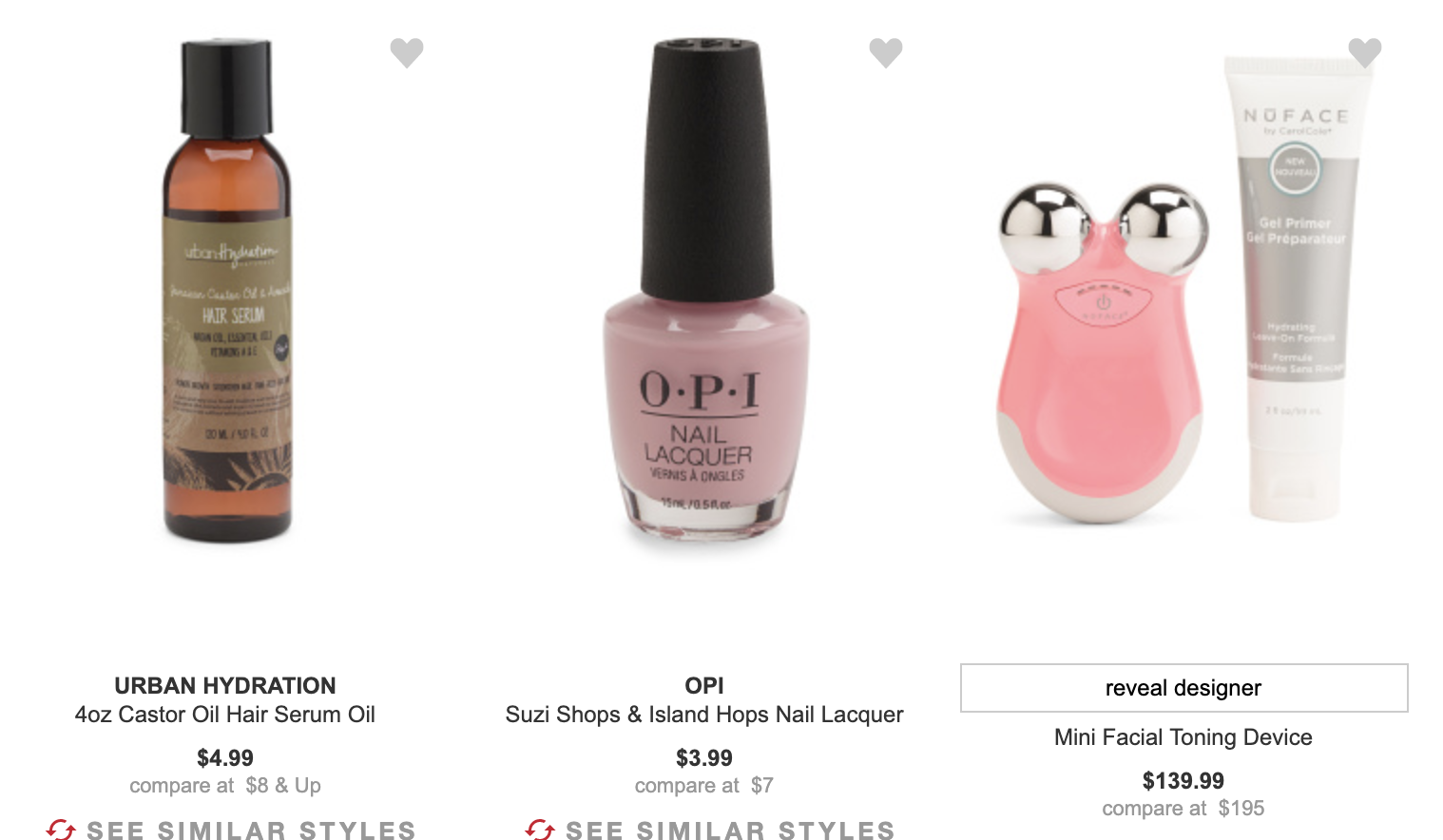Open Suzi Shops & Island Hops Nail Lacquer

704,715
